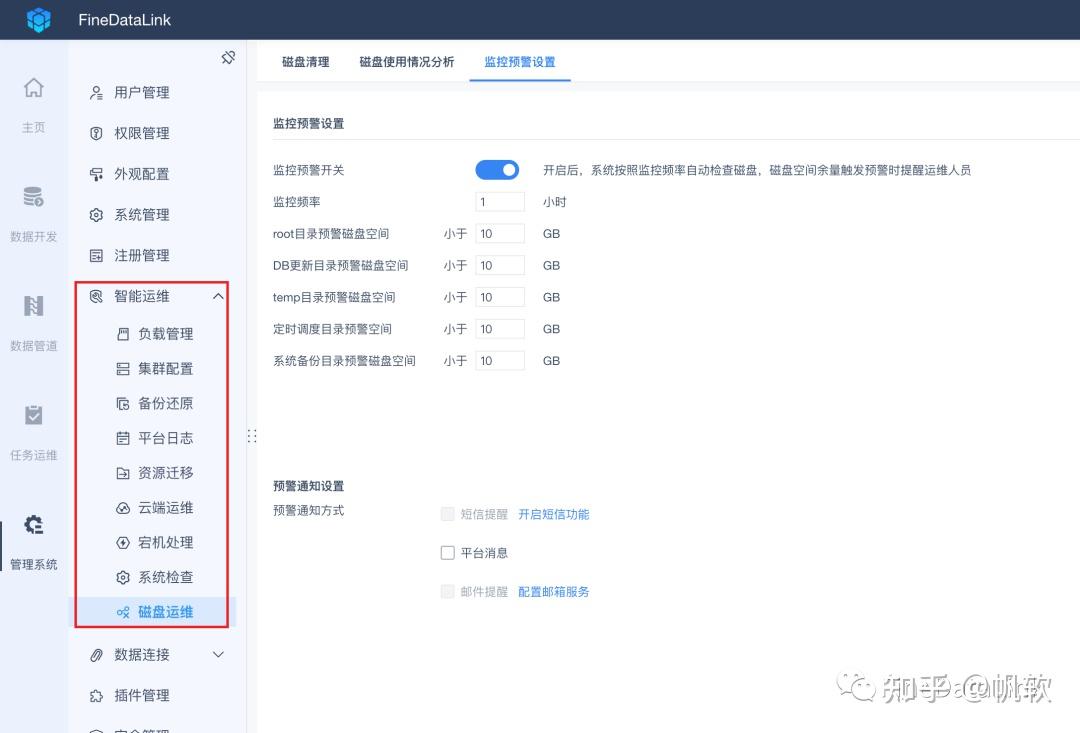Click the disabled 短信提醒 checkbox

[446, 514]
